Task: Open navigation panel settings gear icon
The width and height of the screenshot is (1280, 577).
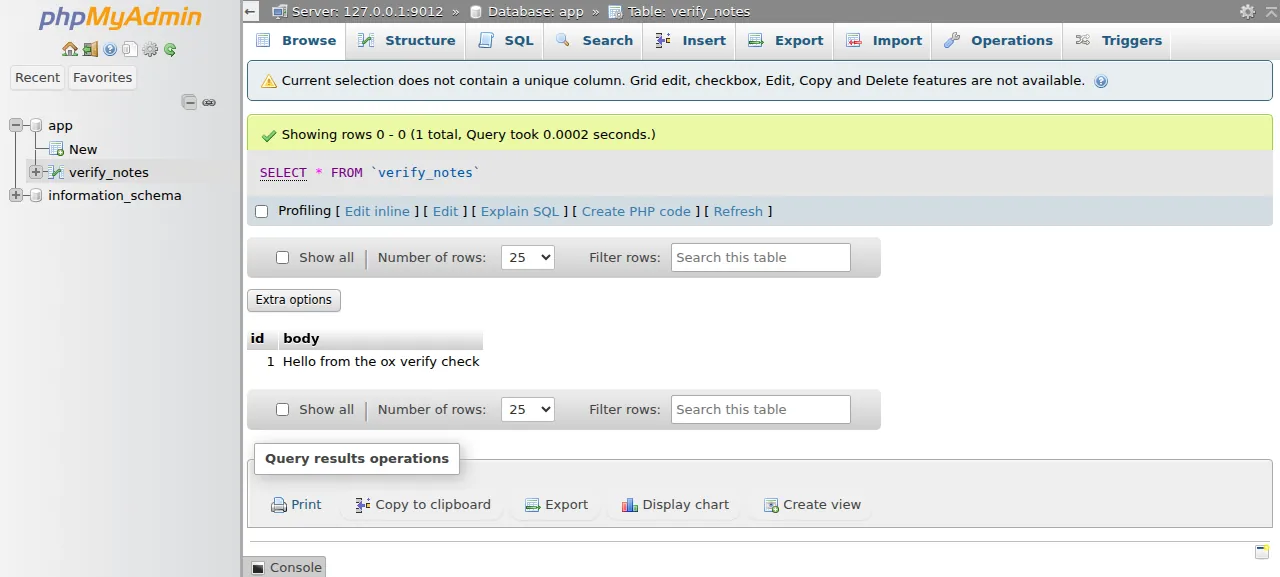Action: [x=150, y=49]
